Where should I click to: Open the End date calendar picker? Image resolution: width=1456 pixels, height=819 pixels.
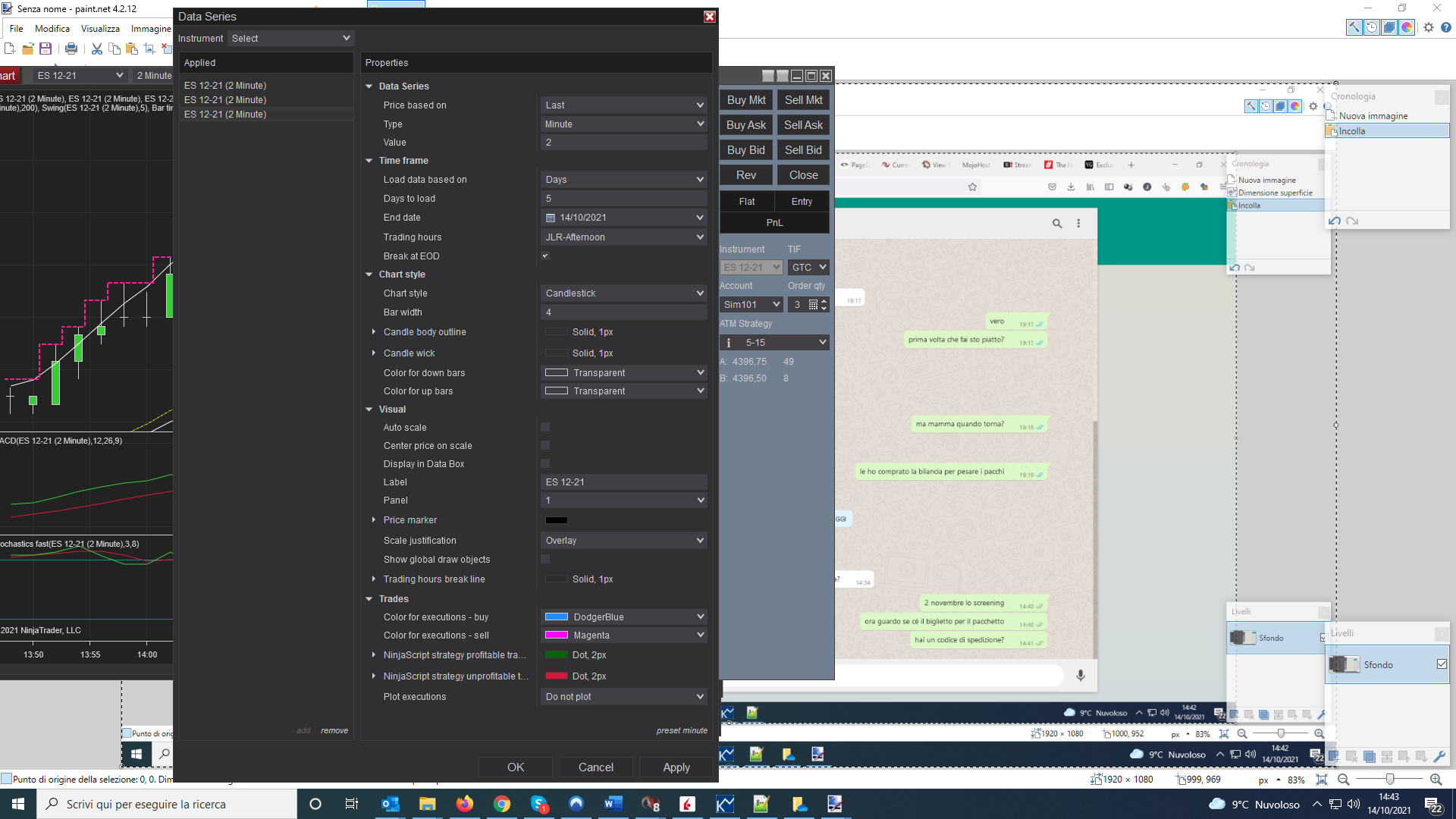[551, 218]
